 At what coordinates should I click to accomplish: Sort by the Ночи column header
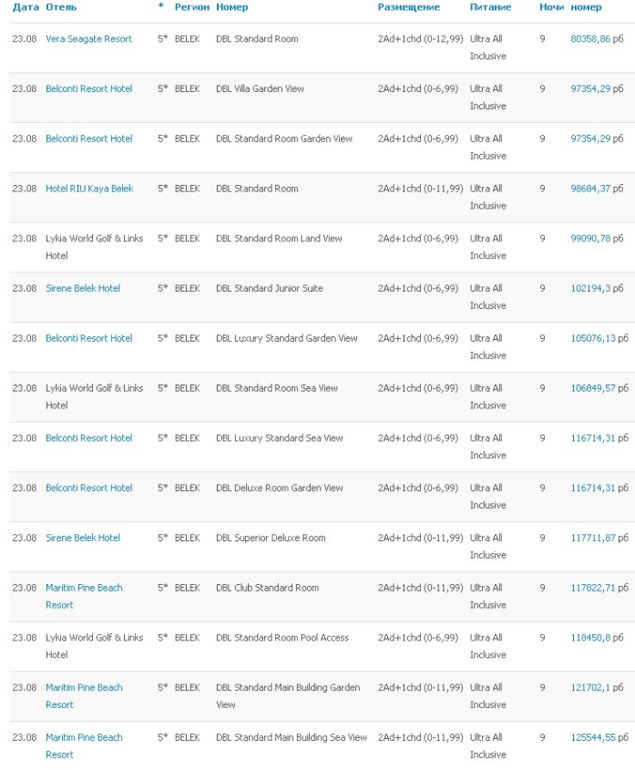[x=551, y=7]
